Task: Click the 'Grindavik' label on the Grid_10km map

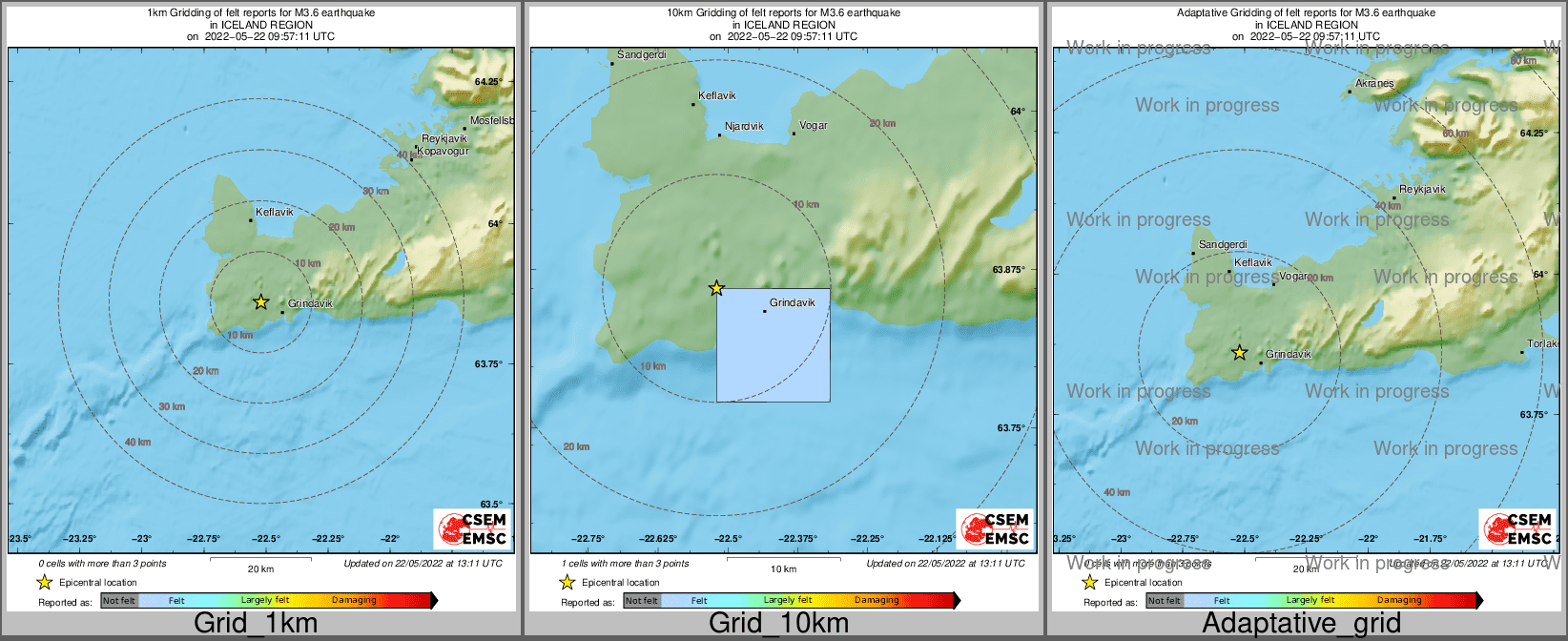Action: tap(793, 302)
